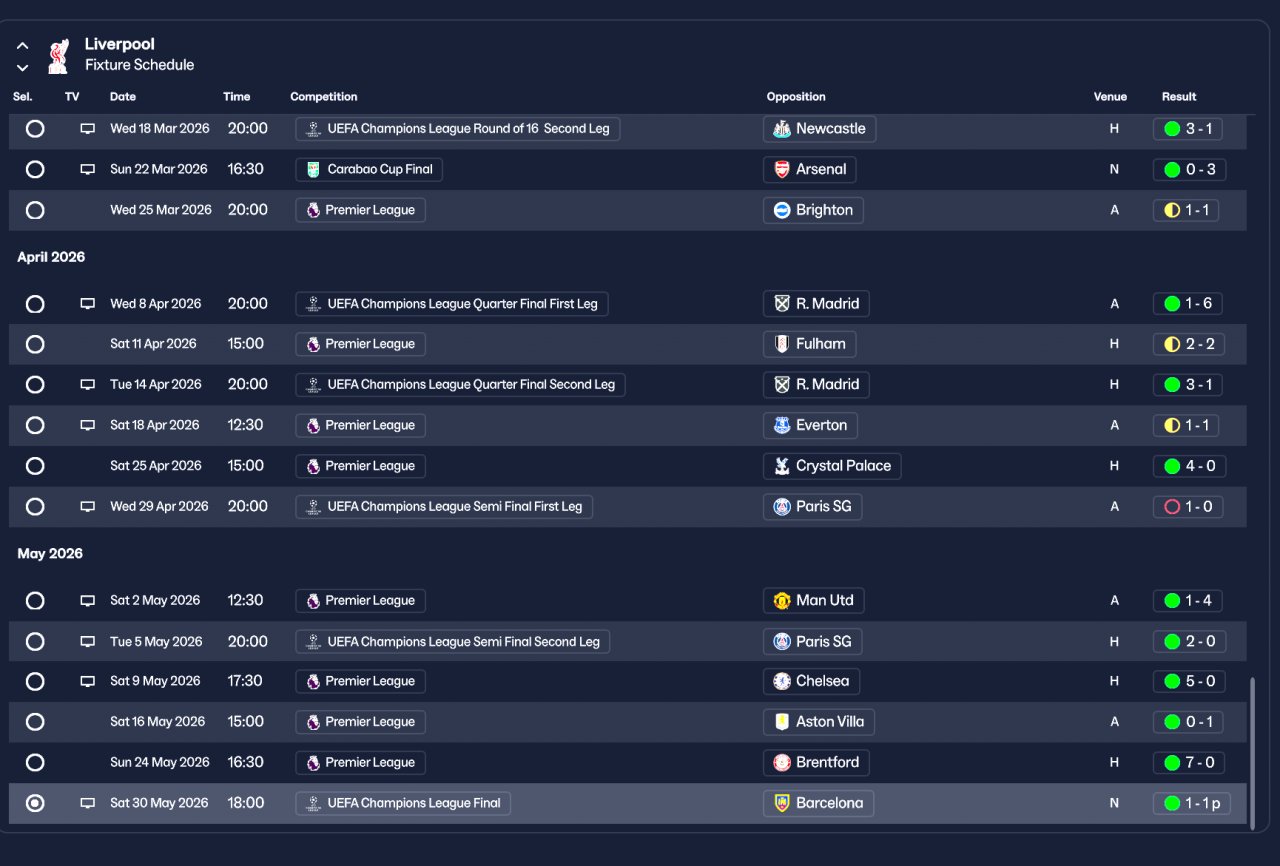View the 1 - 1p result against Barcelona
The height and width of the screenshot is (866, 1280).
1192,803
